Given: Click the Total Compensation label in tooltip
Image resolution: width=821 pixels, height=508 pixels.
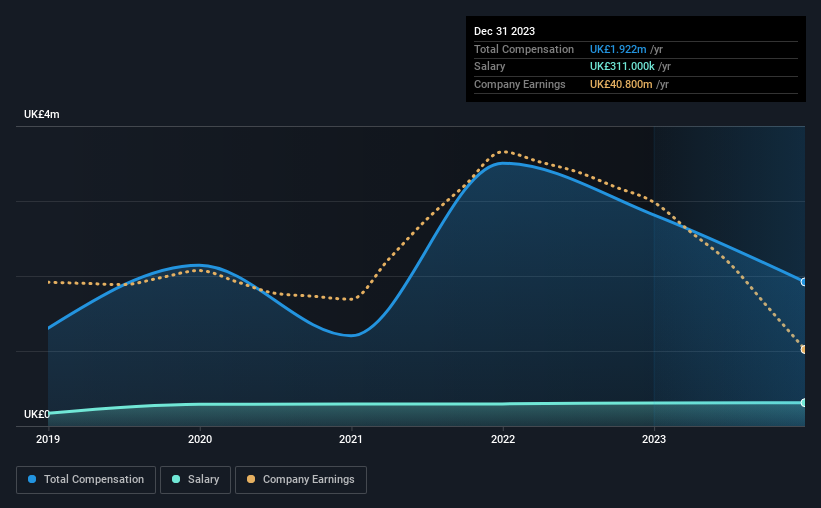Looking at the screenshot, I should coord(524,49).
